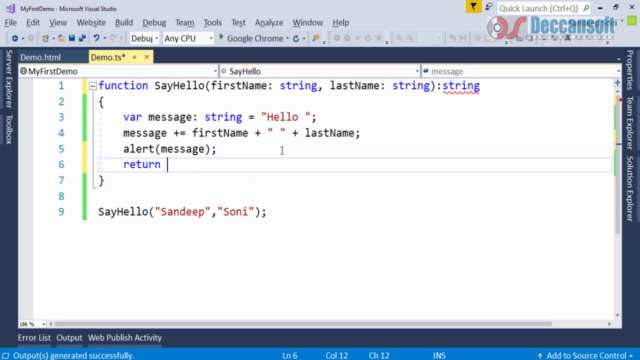
Task: Expand the Team Explorer side panel
Action: click(x=630, y=123)
